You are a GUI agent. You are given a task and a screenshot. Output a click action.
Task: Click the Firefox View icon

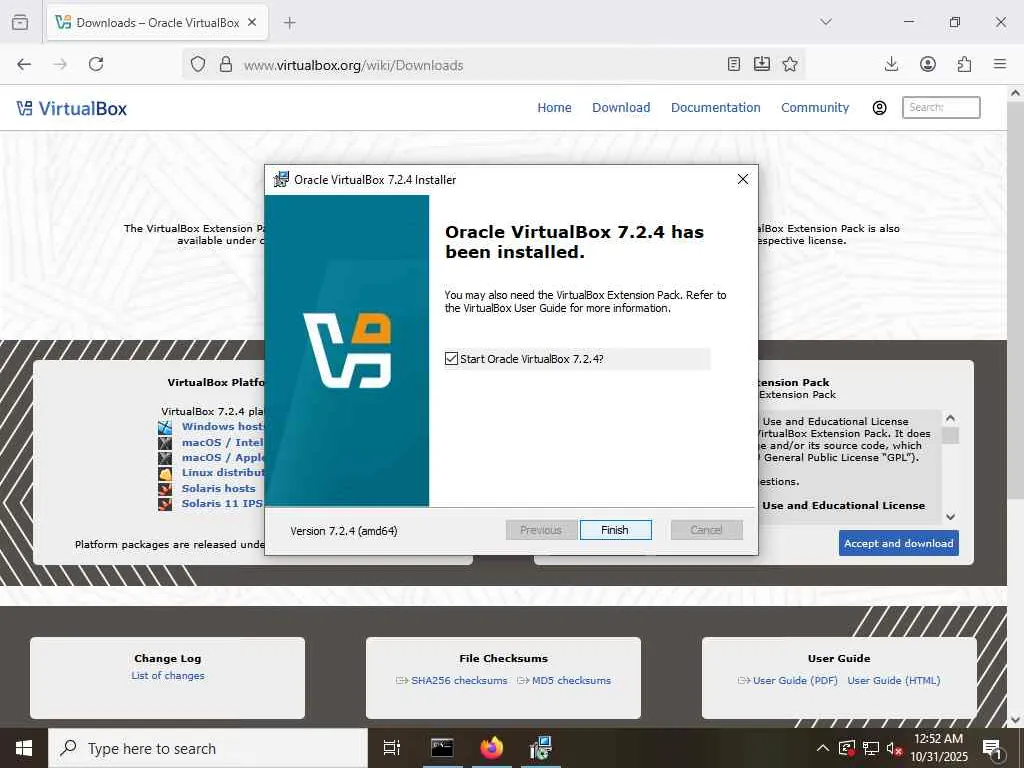coord(20,22)
